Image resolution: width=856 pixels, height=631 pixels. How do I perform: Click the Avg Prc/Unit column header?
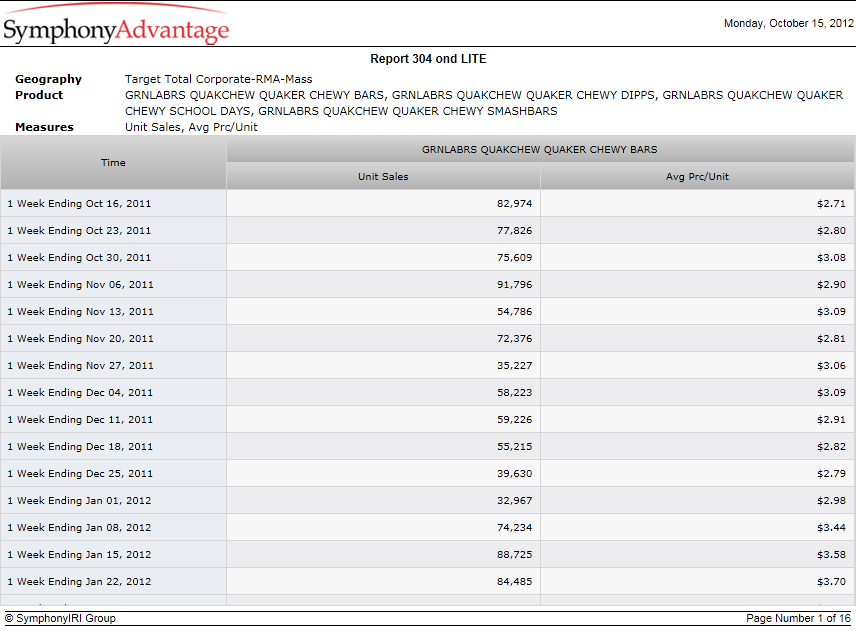click(x=698, y=176)
